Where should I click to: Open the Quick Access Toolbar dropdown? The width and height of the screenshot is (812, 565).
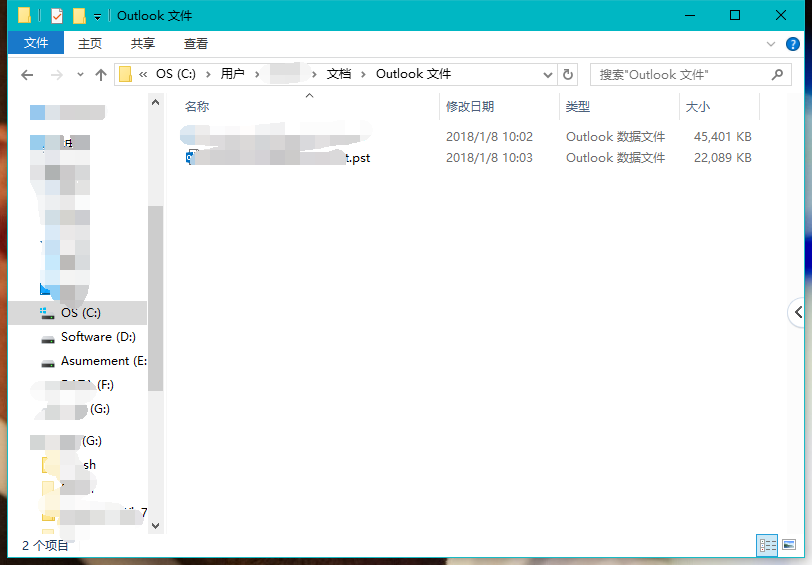tap(97, 16)
